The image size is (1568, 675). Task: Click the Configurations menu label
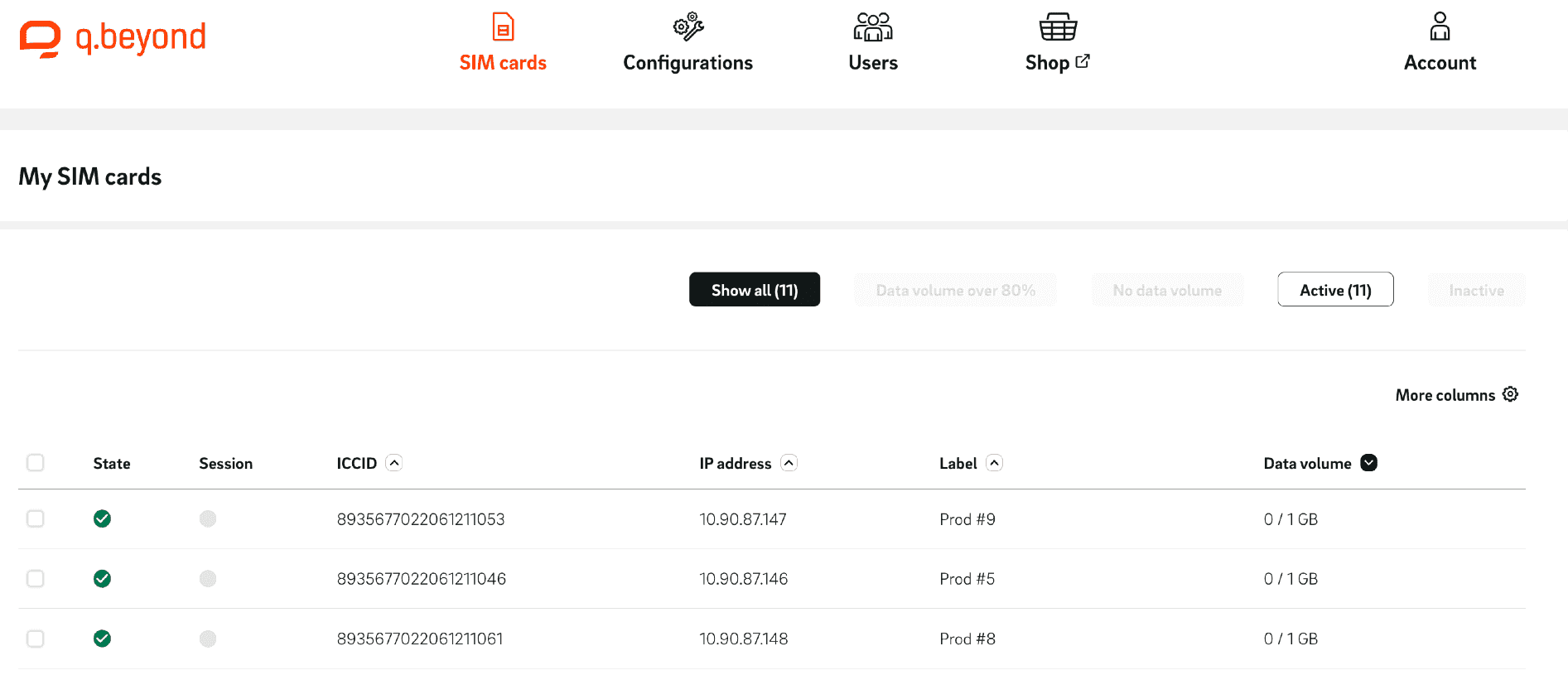coord(688,63)
